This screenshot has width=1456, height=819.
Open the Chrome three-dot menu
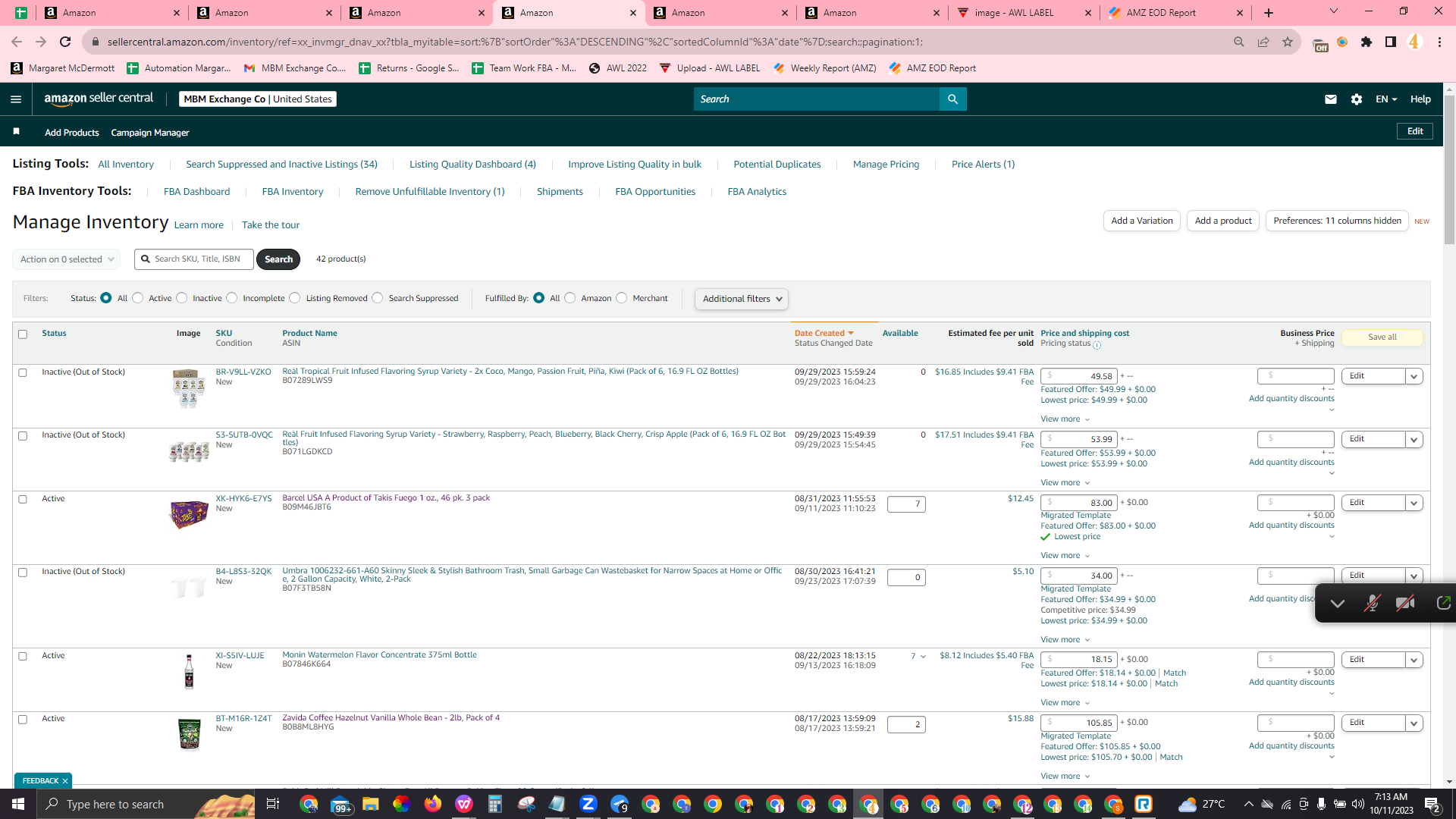1439,42
